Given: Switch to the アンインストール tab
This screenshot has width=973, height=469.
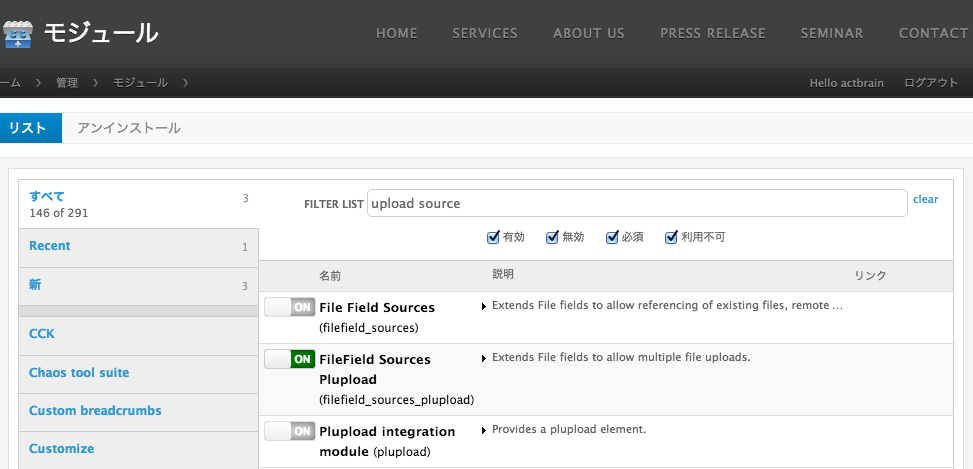Looking at the screenshot, I should (x=129, y=128).
